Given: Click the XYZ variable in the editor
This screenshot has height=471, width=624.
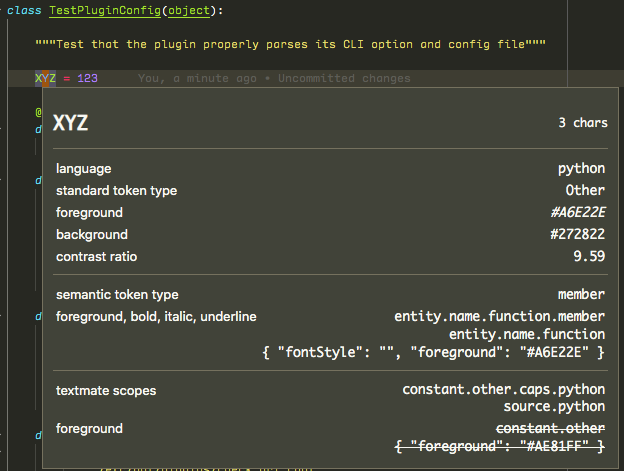Looking at the screenshot, I should click(x=45, y=78).
